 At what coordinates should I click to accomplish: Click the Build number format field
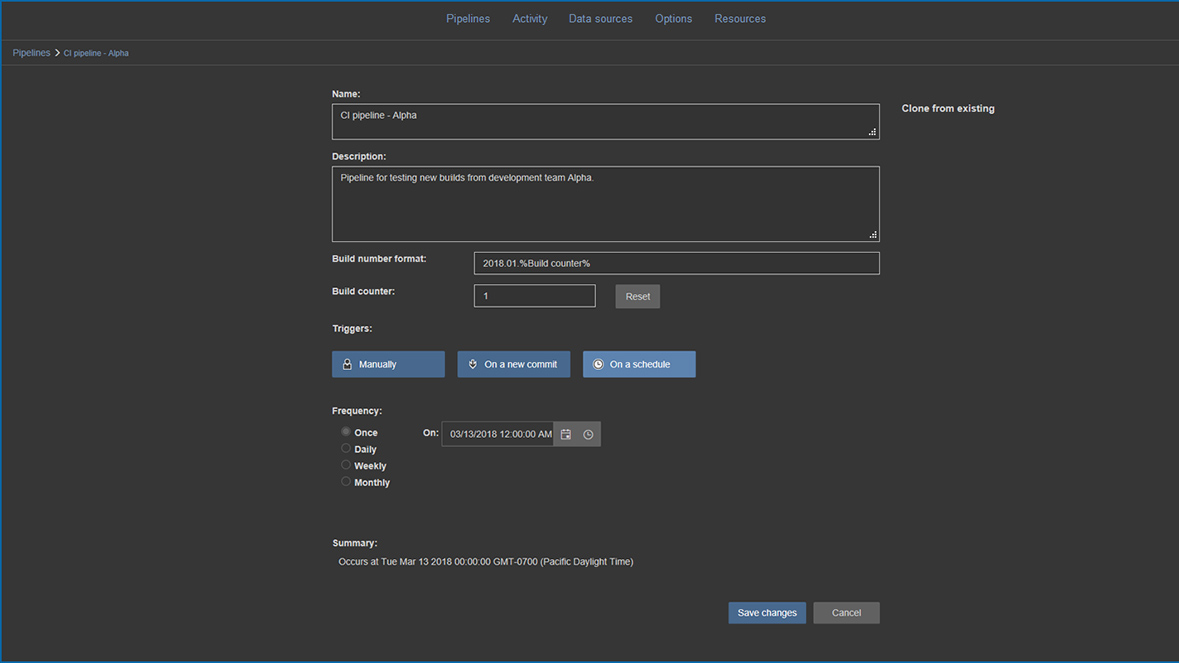[x=676, y=263]
